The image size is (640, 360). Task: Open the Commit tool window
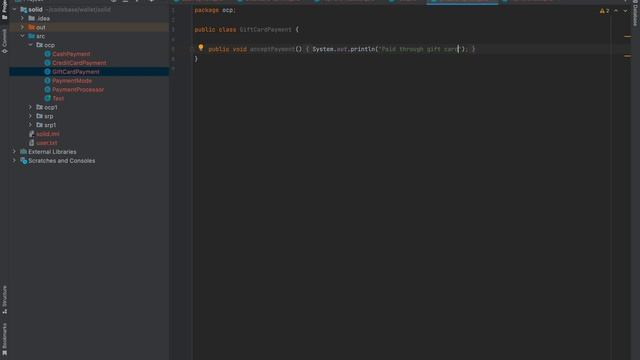click(4, 41)
